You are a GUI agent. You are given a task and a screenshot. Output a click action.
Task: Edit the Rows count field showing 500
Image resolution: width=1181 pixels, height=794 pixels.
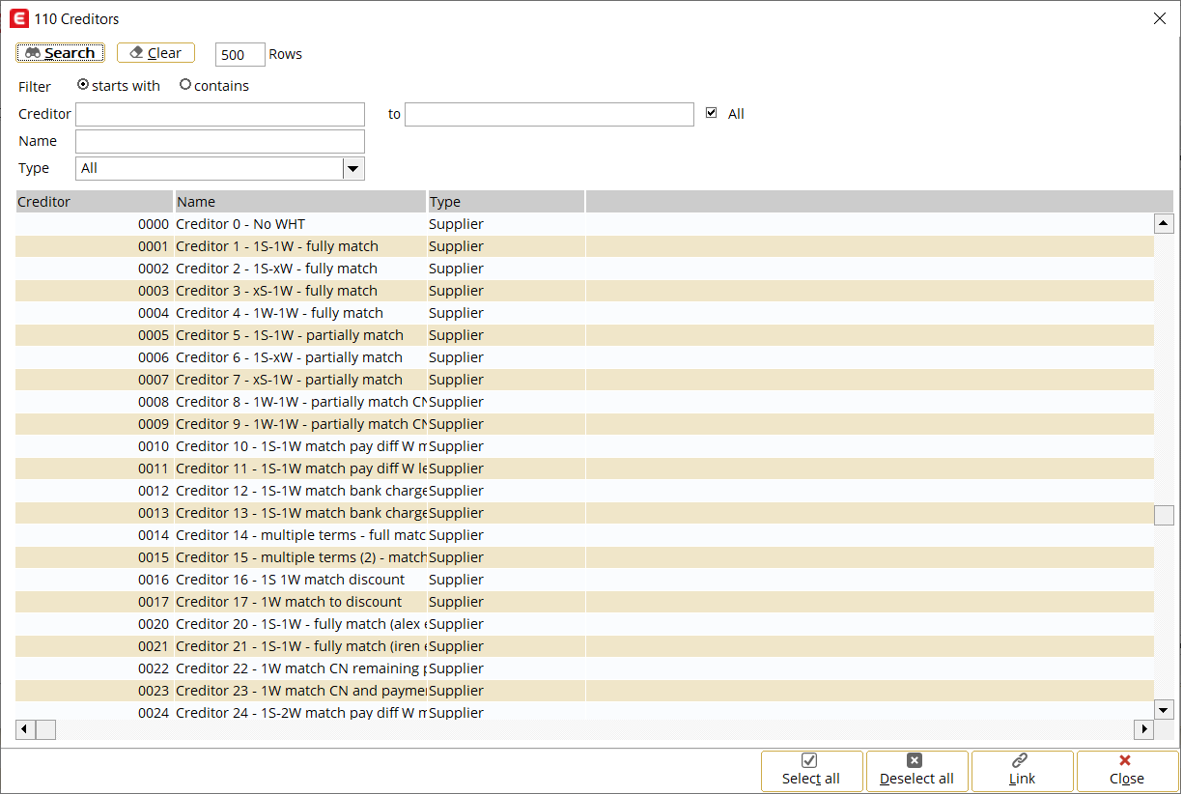pyautogui.click(x=240, y=54)
